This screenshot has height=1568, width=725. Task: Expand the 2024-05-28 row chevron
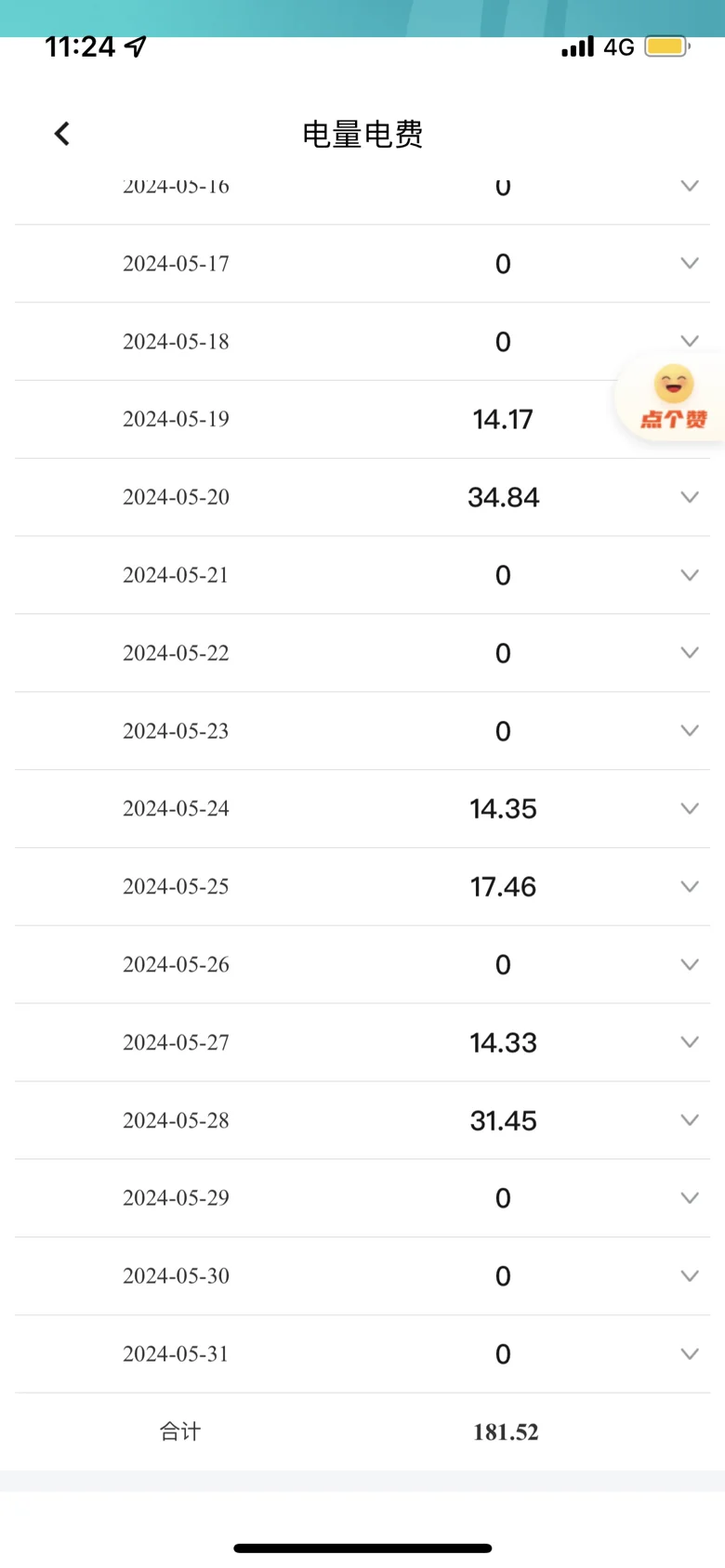[690, 1120]
